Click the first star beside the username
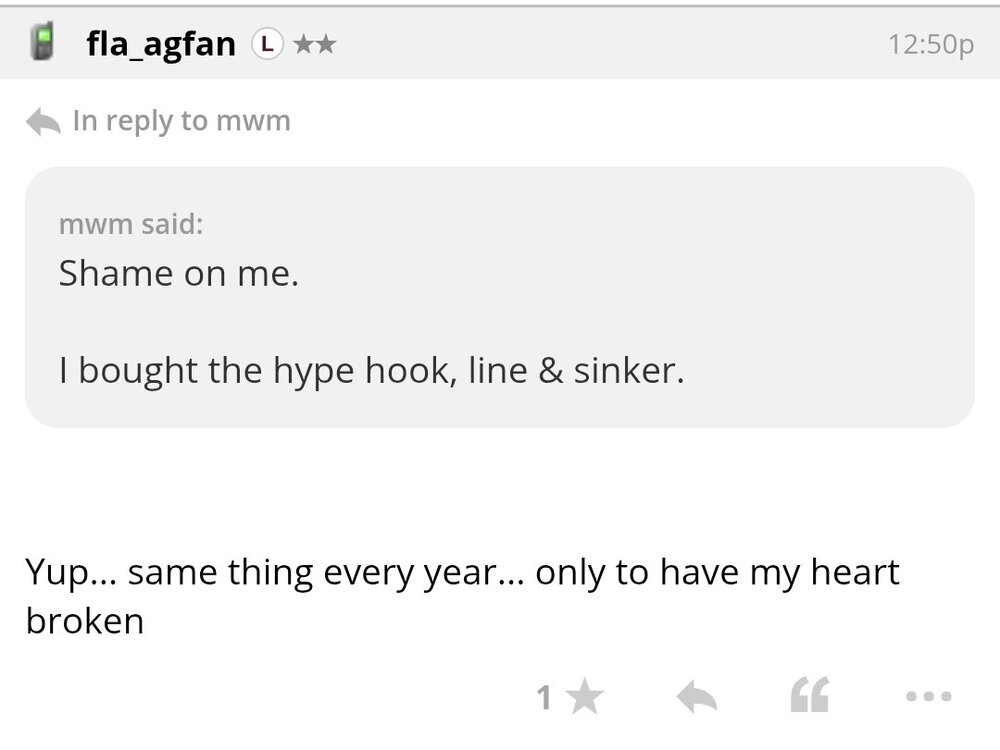Screen dimensions: 1000x750 305,43
